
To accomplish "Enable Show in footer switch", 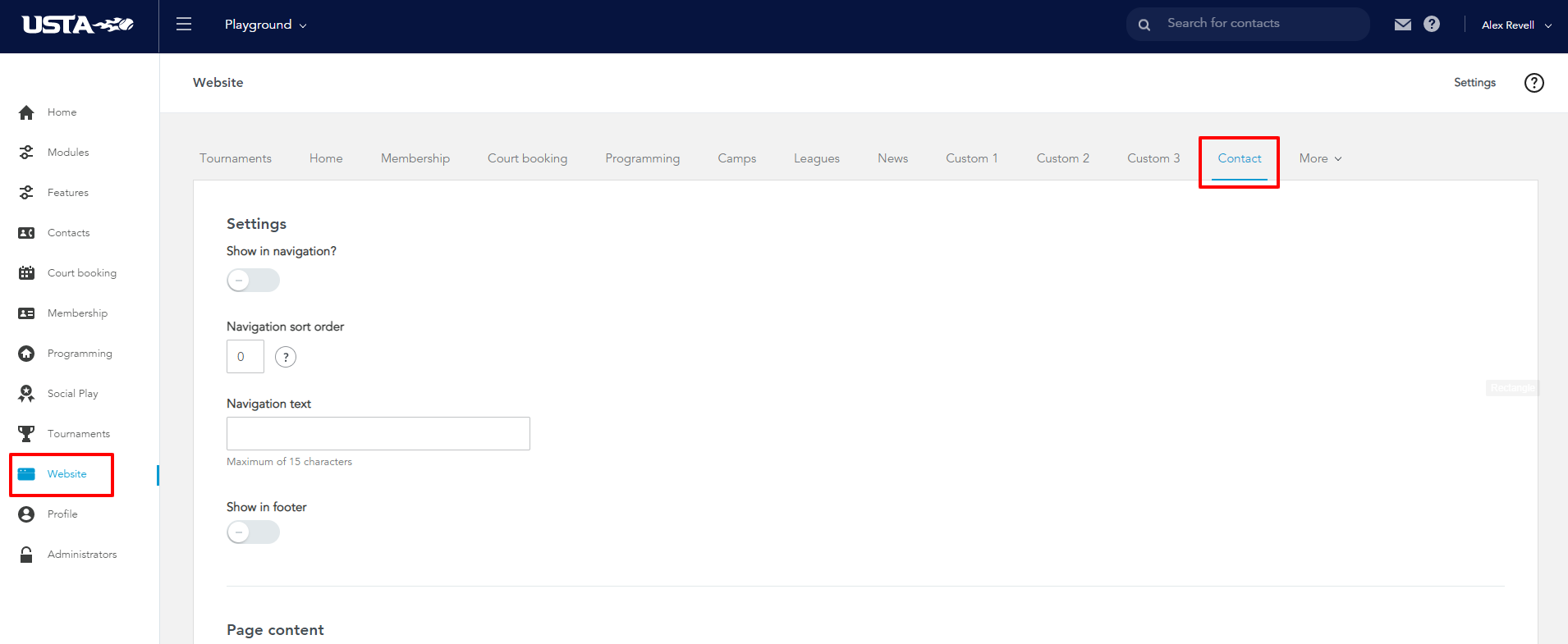I will tap(253, 532).
